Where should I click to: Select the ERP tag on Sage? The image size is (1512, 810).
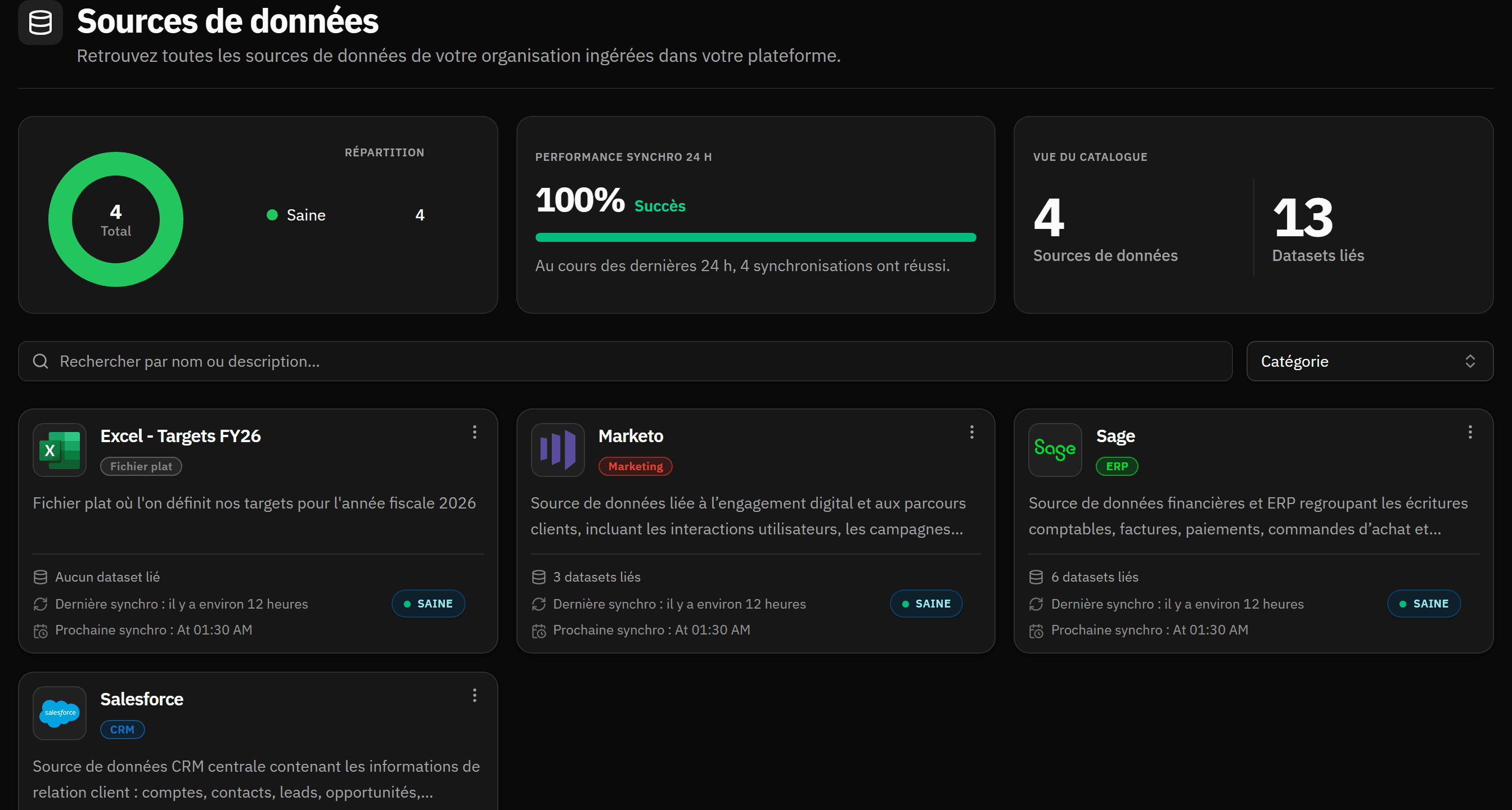(x=1117, y=466)
